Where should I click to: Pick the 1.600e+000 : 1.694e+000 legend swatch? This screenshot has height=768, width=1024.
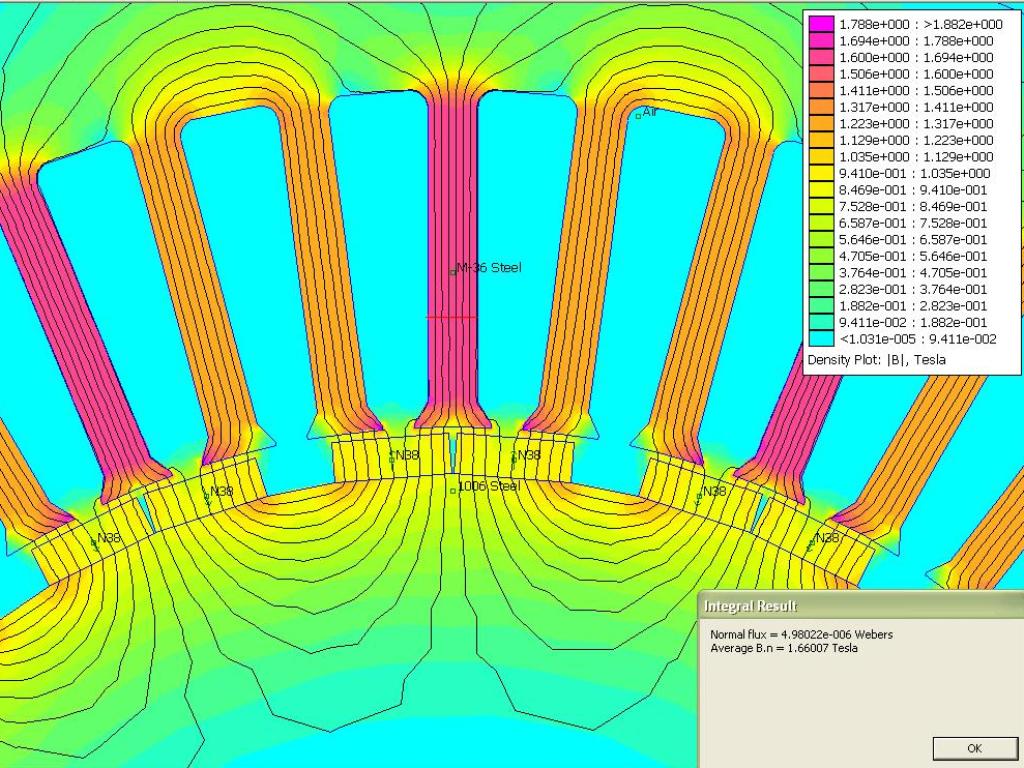coord(821,58)
